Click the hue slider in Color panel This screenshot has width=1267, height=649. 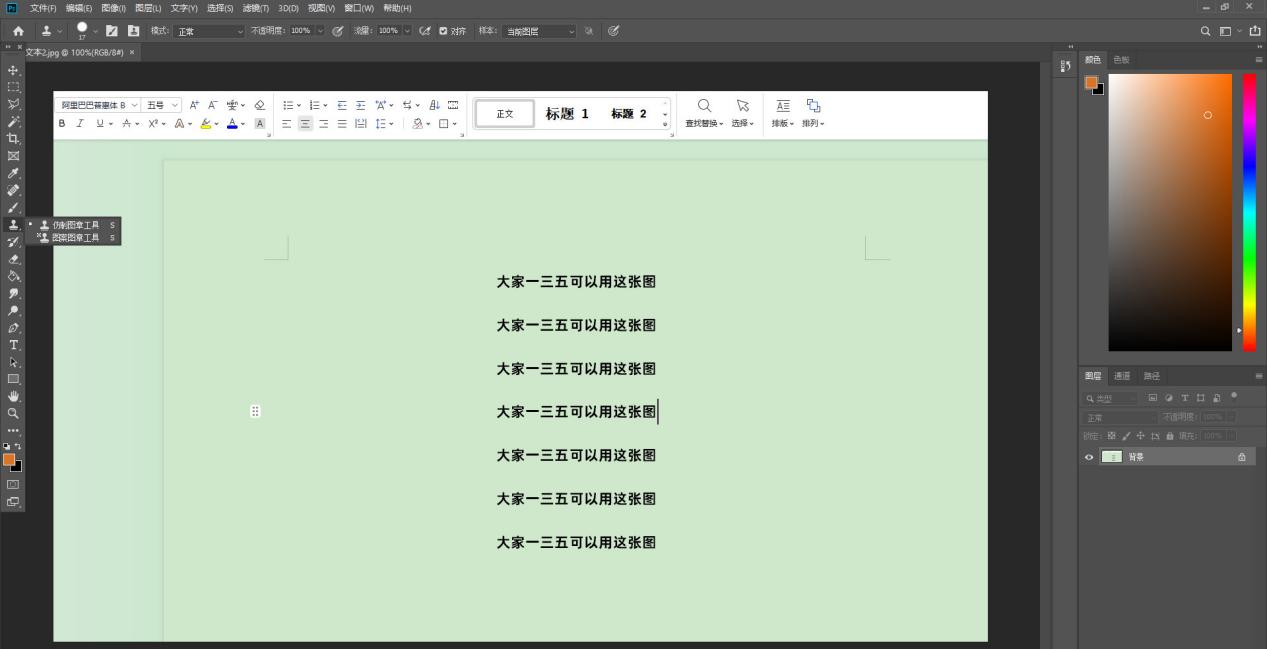1249,212
